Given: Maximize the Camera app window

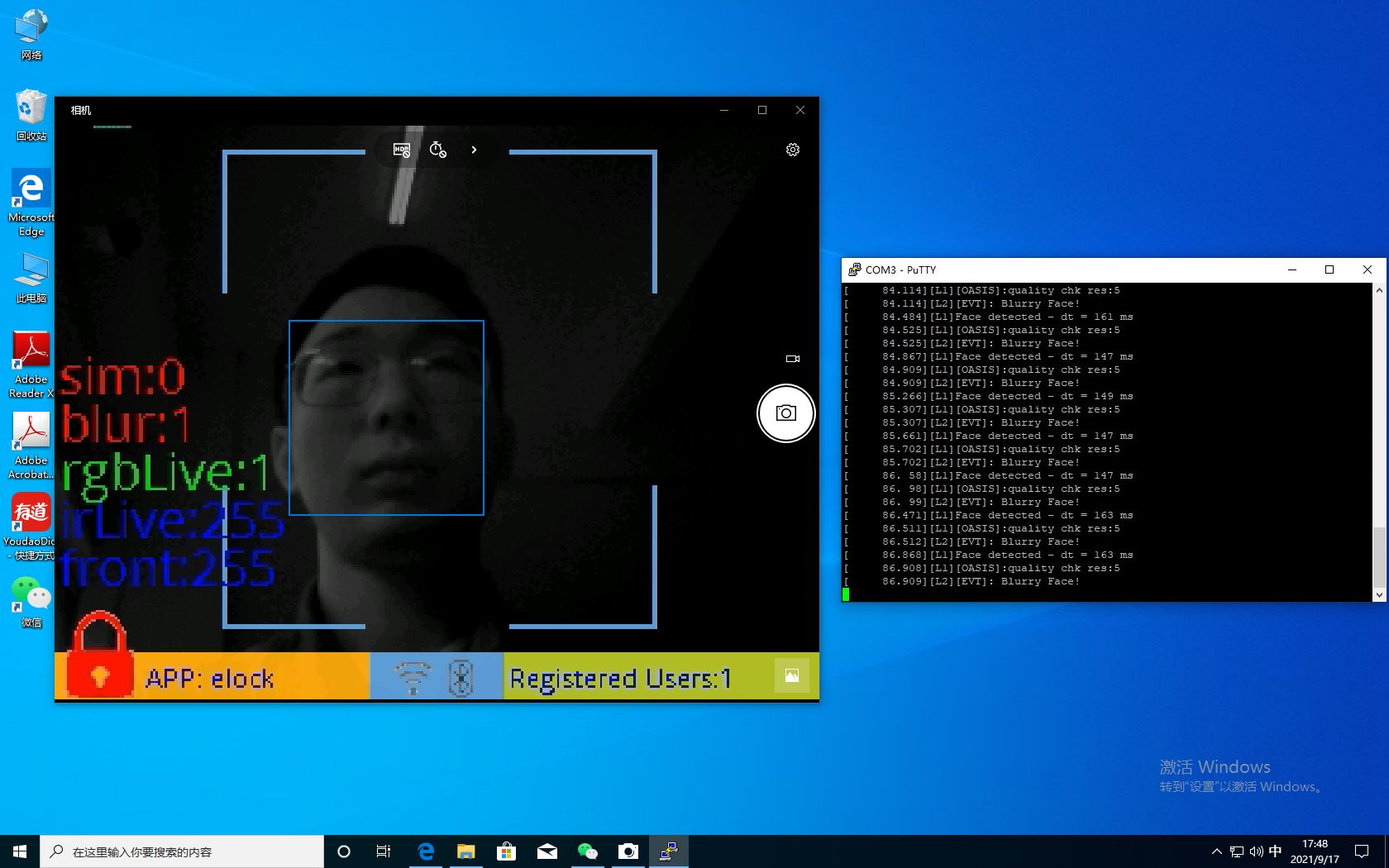Looking at the screenshot, I should point(762,110).
